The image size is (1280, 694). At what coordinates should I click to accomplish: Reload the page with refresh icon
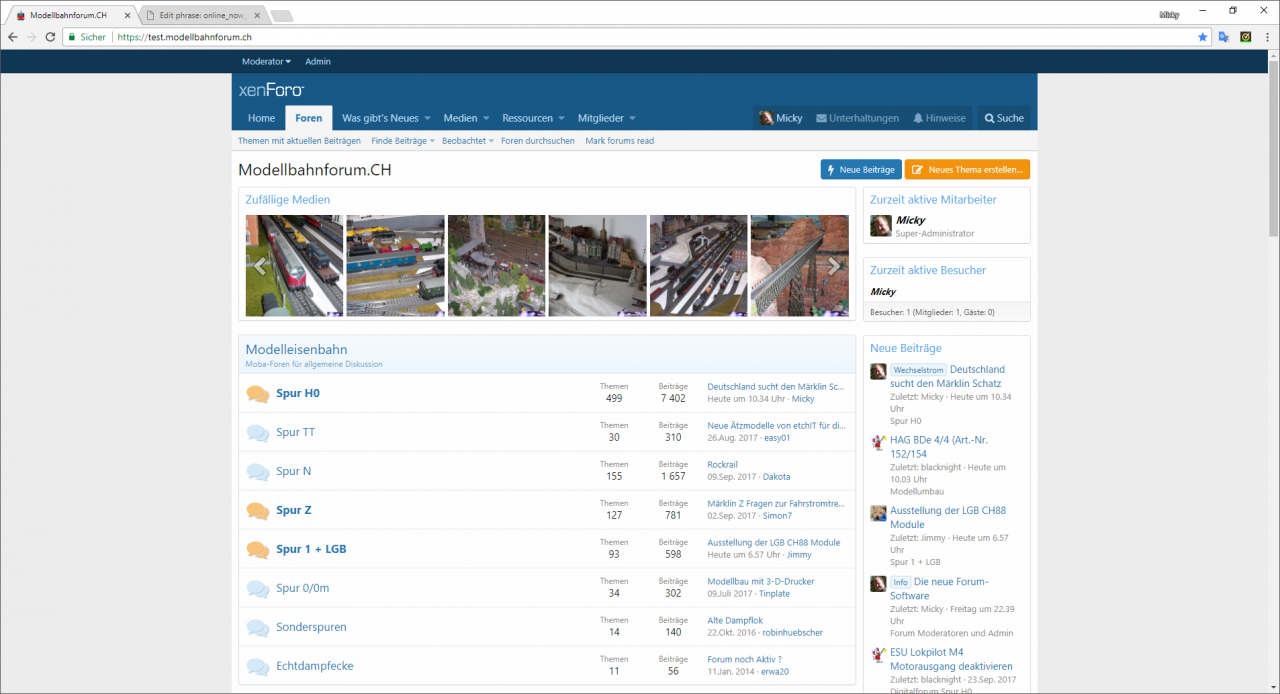tap(51, 37)
